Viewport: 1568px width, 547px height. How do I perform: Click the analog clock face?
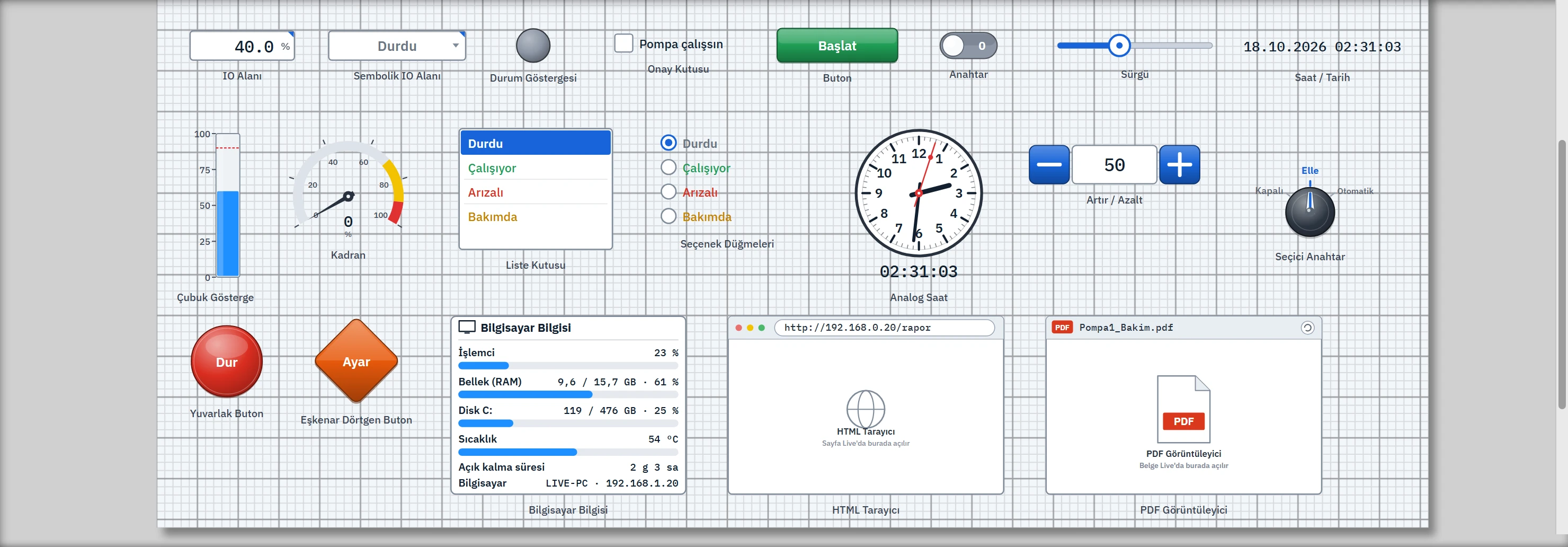[919, 193]
